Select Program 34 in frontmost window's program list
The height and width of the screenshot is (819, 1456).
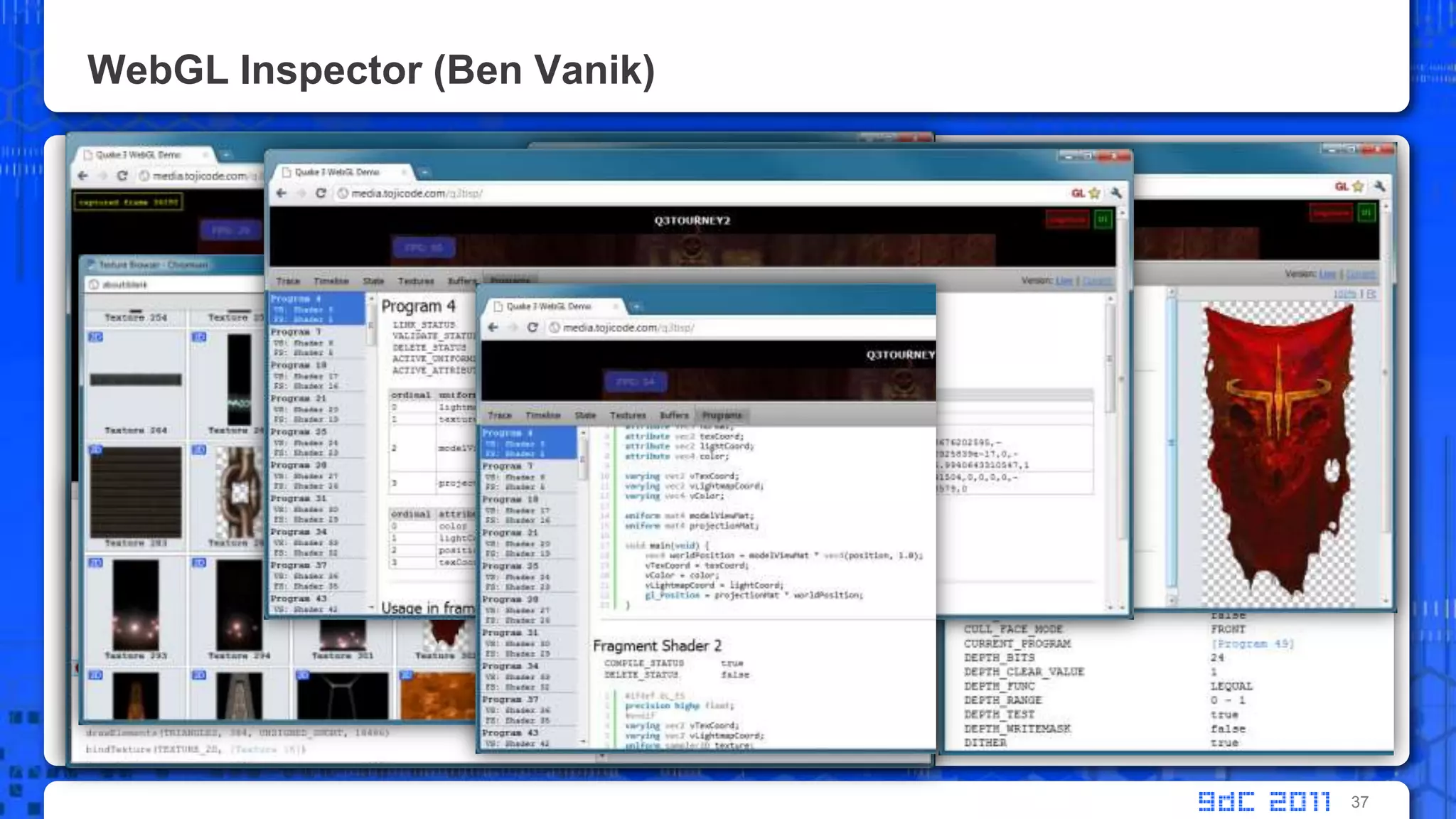510,666
